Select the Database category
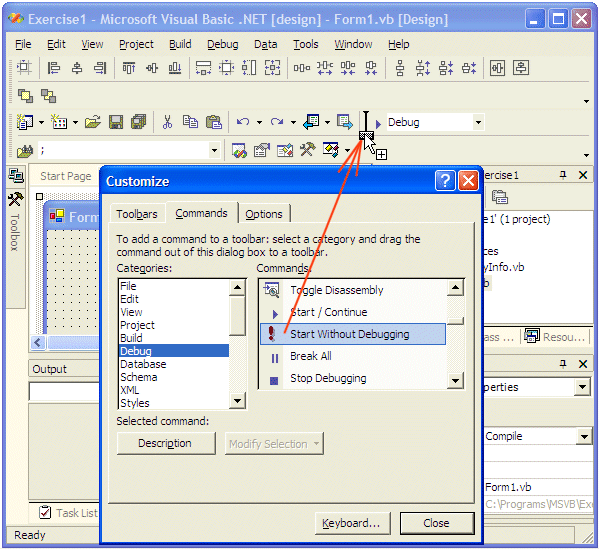 click(x=174, y=364)
